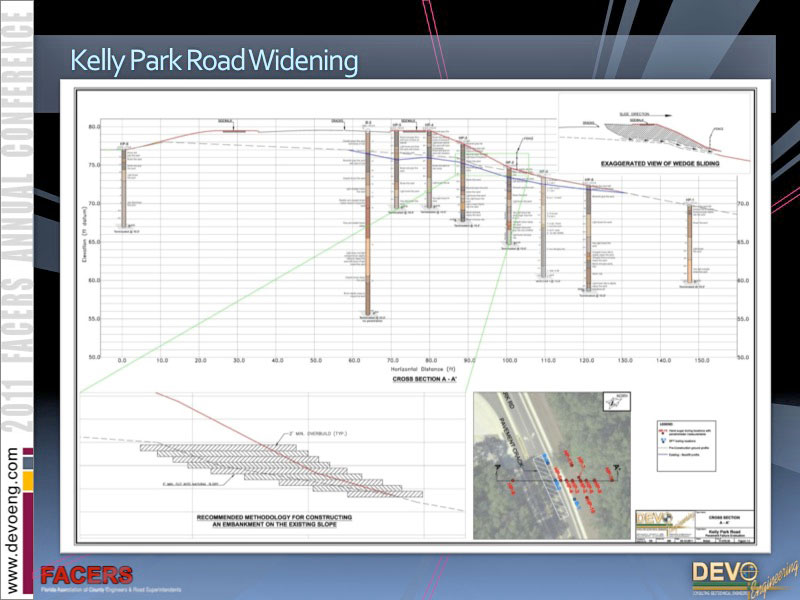The width and height of the screenshot is (800, 600).
Task: Click the Kelly Park Road Widening slide title
Action: 213,62
